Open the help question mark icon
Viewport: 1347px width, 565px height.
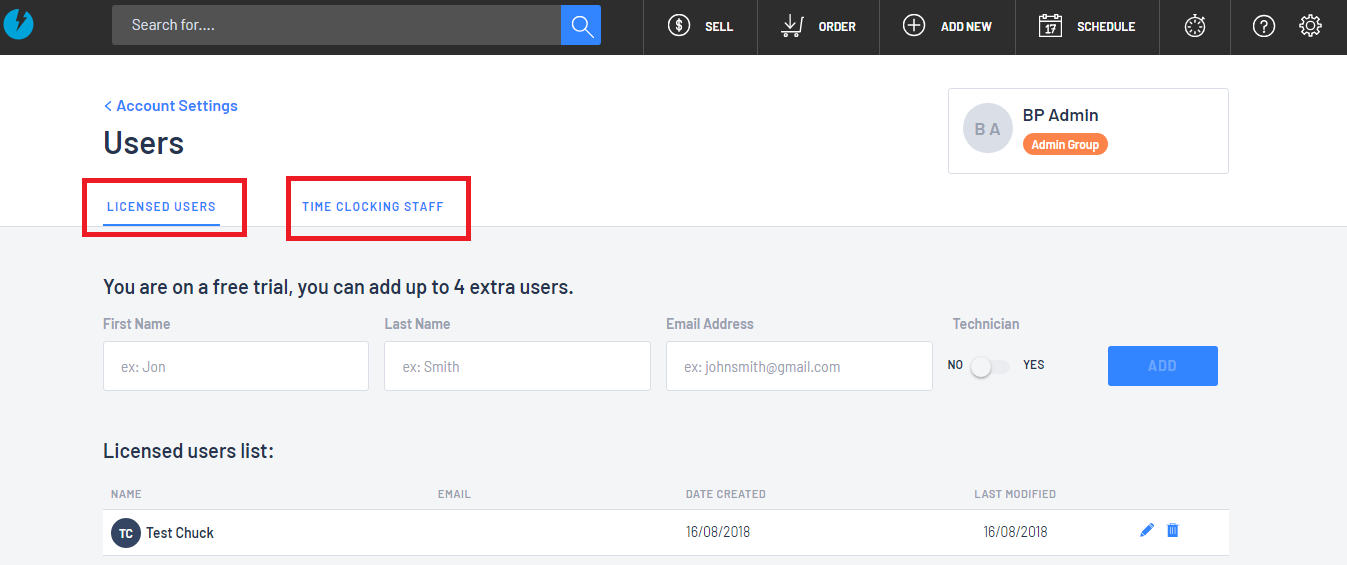1264,27
